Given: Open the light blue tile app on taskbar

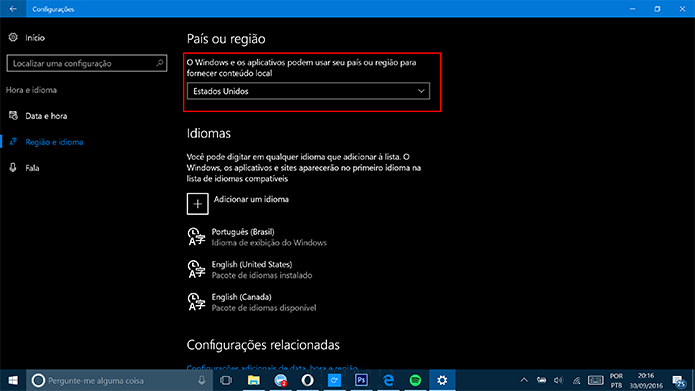Looking at the screenshot, I should pos(335,380).
